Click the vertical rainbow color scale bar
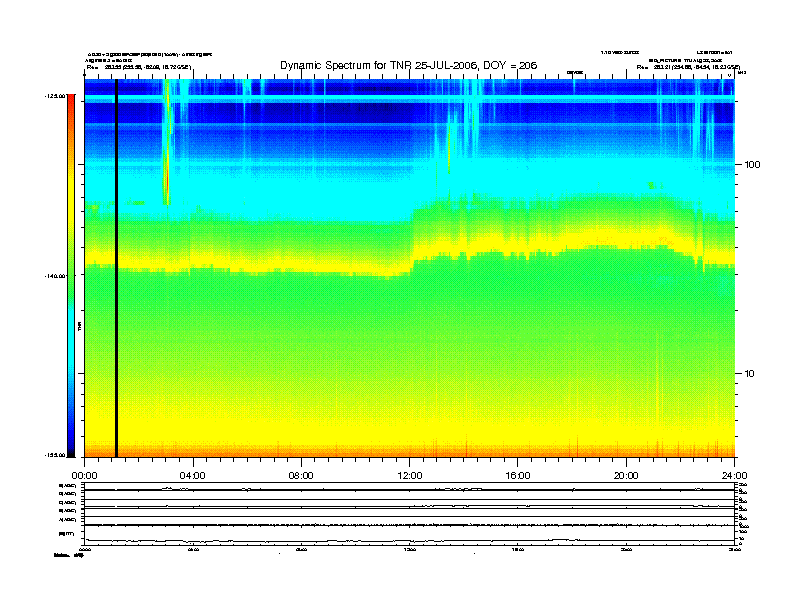The image size is (792, 612). pos(71,275)
